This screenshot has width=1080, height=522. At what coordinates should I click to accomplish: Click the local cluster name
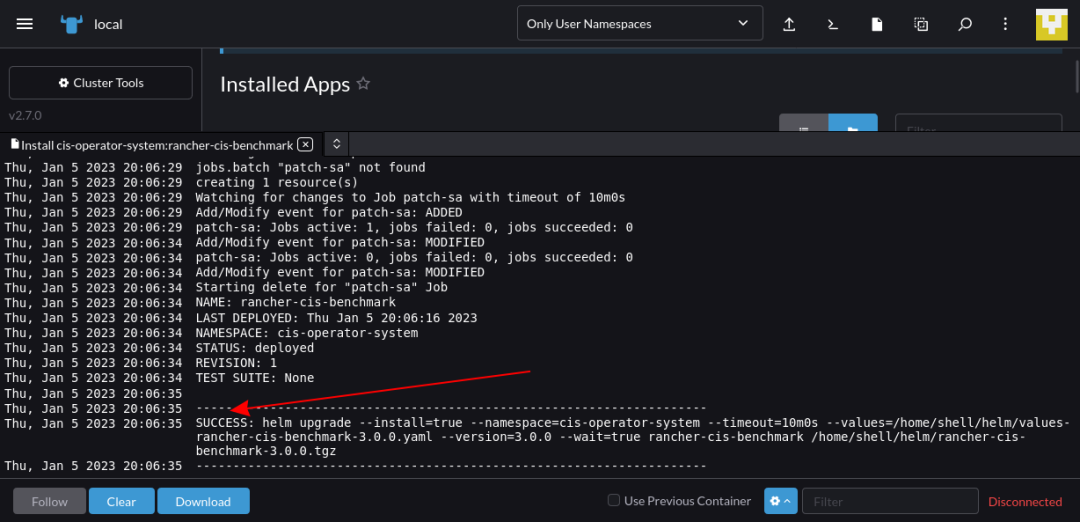(108, 24)
